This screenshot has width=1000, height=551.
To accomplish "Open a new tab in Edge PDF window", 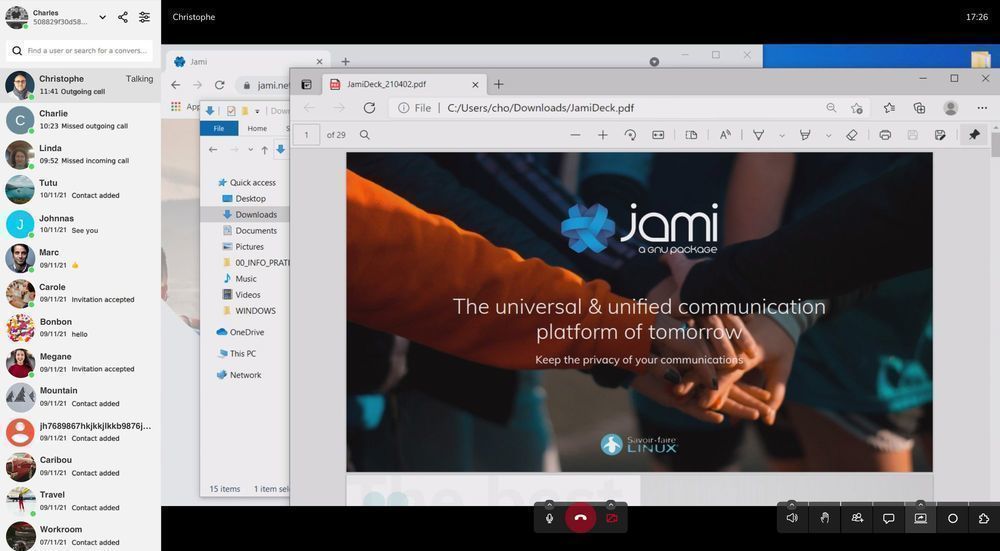I will 499,84.
